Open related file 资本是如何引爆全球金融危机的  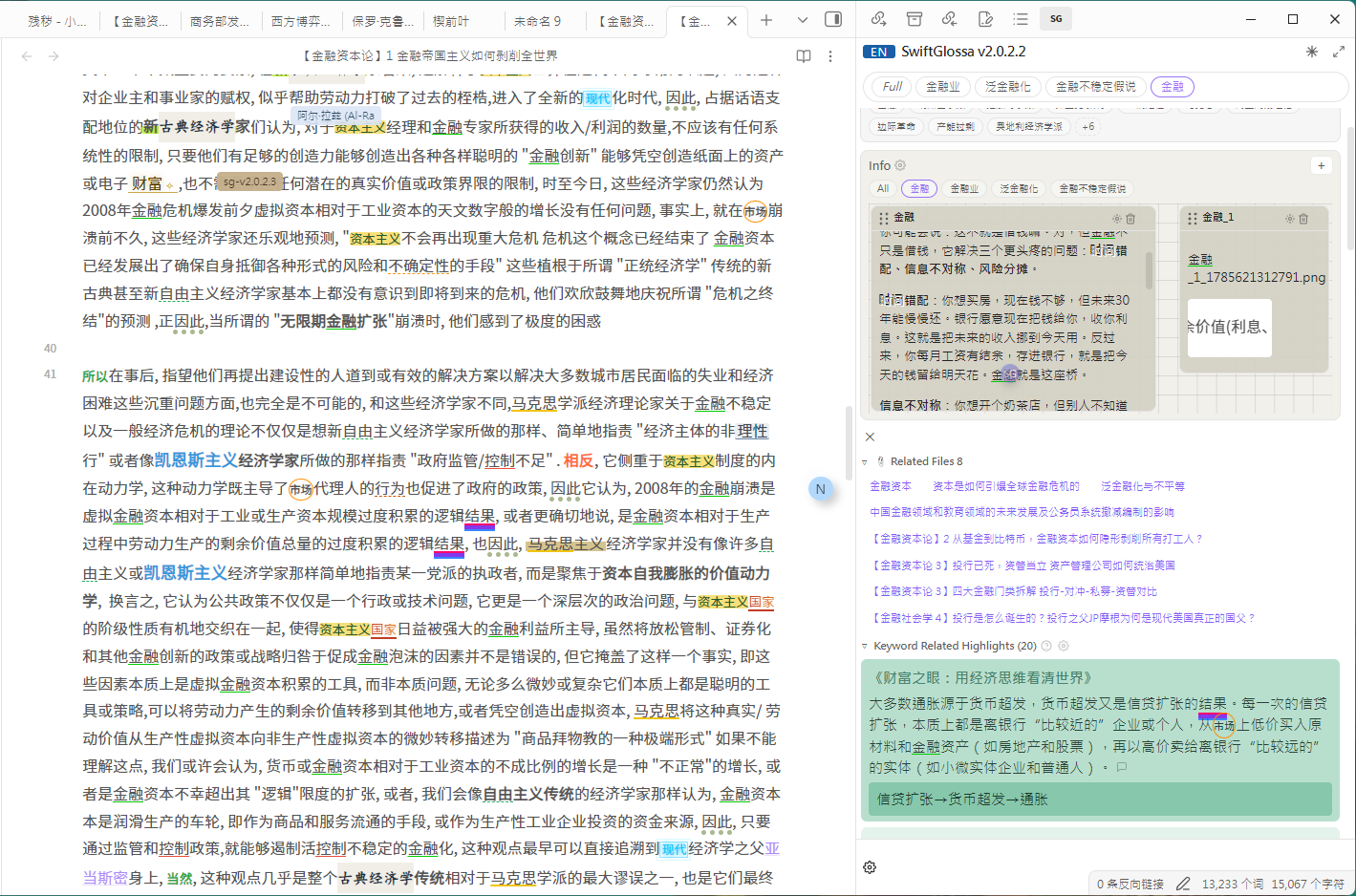pos(1006,486)
